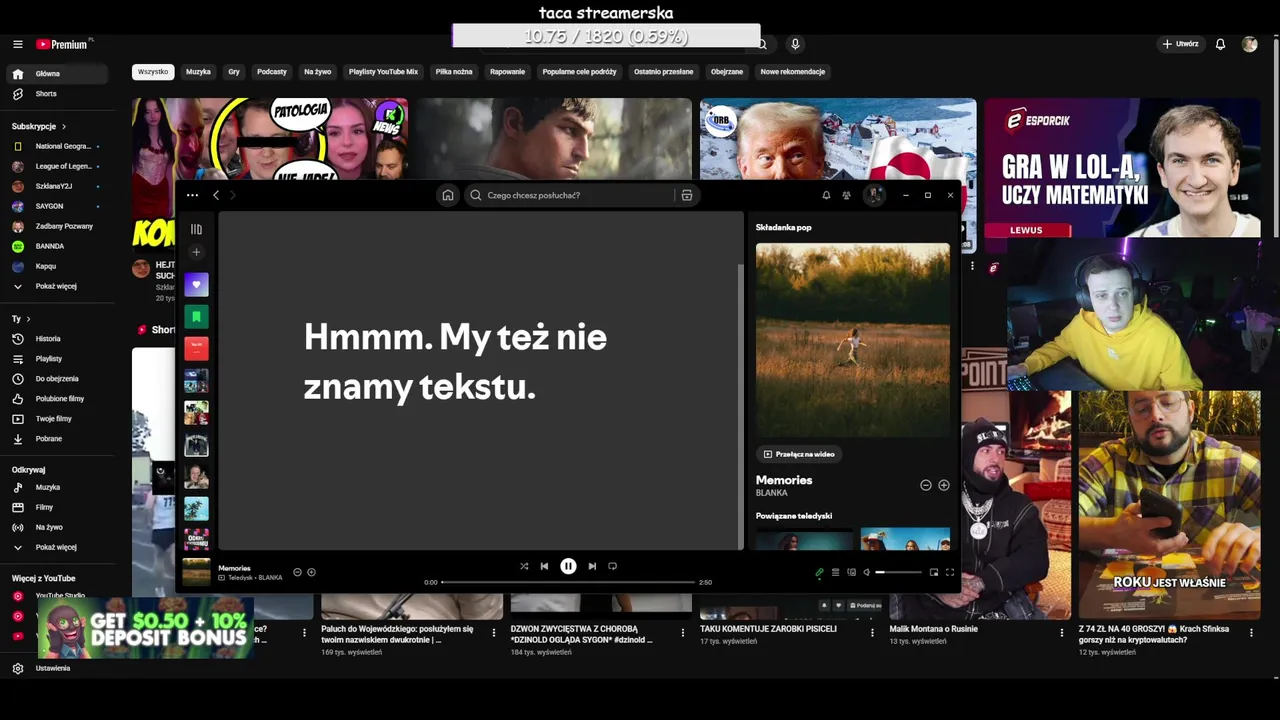This screenshot has height=720, width=1280.
Task: Click Memories cover art in side panel
Action: 853,340
